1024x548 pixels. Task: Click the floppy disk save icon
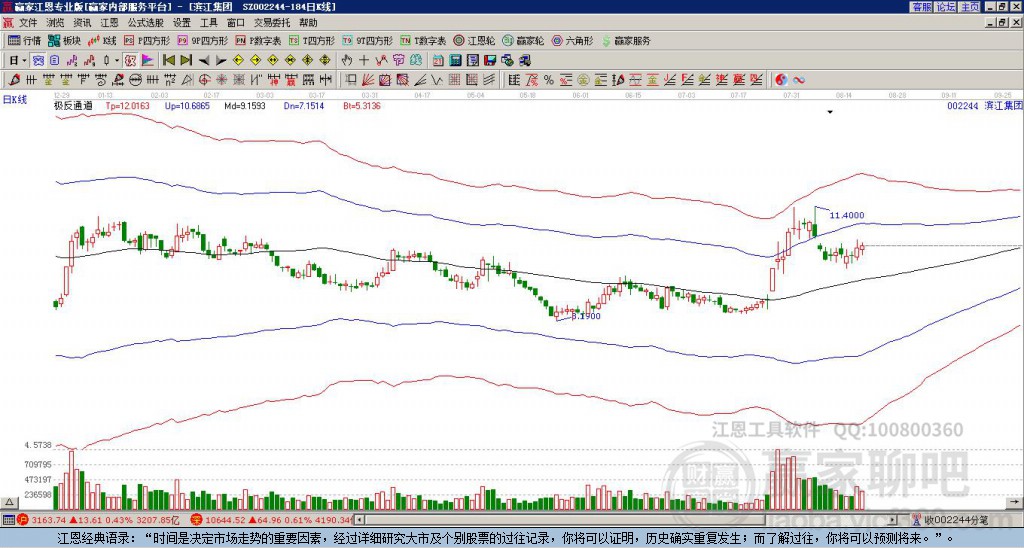(490, 61)
